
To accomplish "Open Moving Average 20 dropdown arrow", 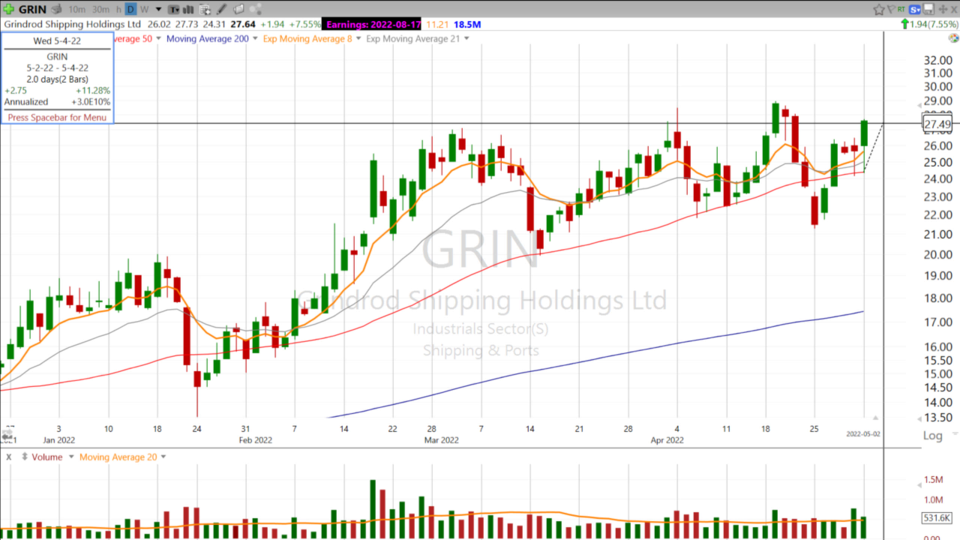I will tap(163, 457).
